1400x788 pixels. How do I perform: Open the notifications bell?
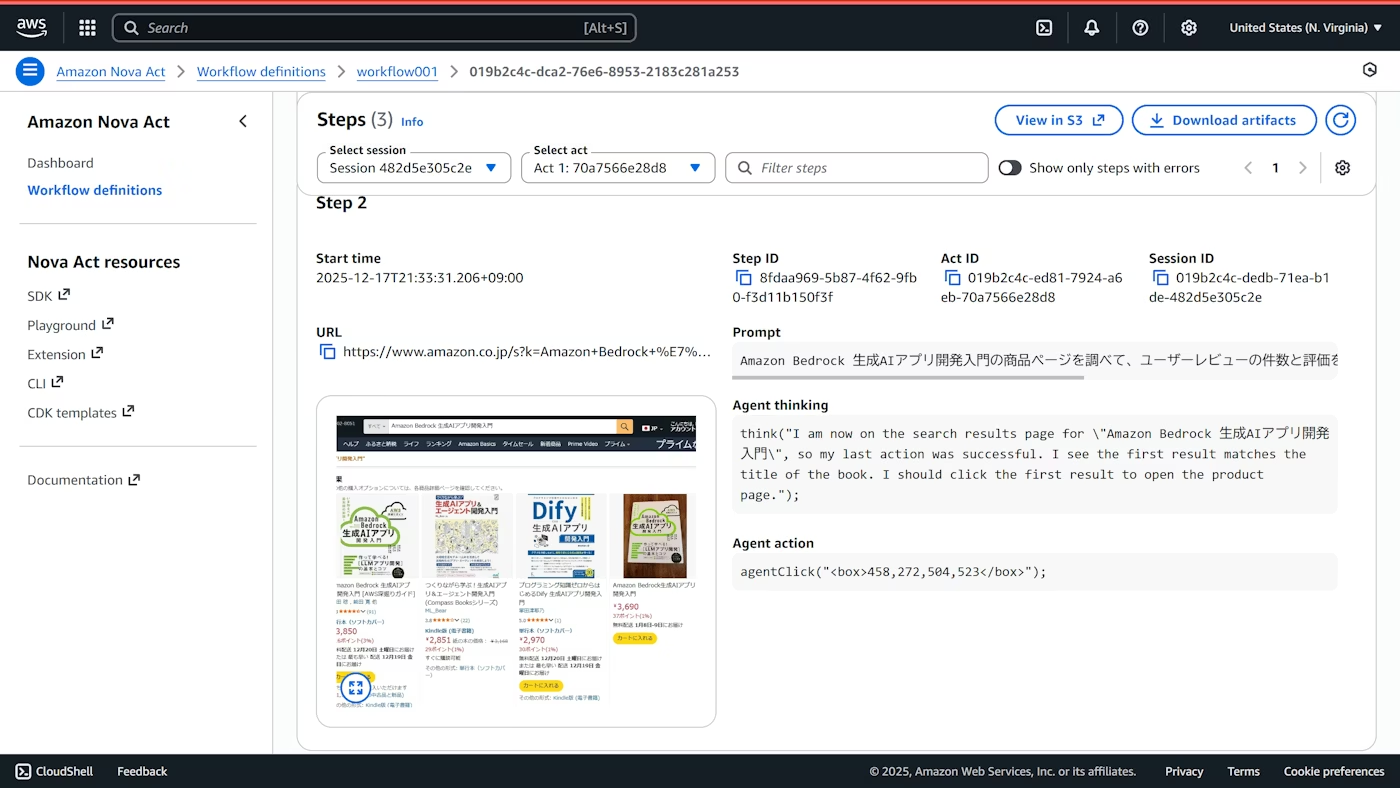1092,28
